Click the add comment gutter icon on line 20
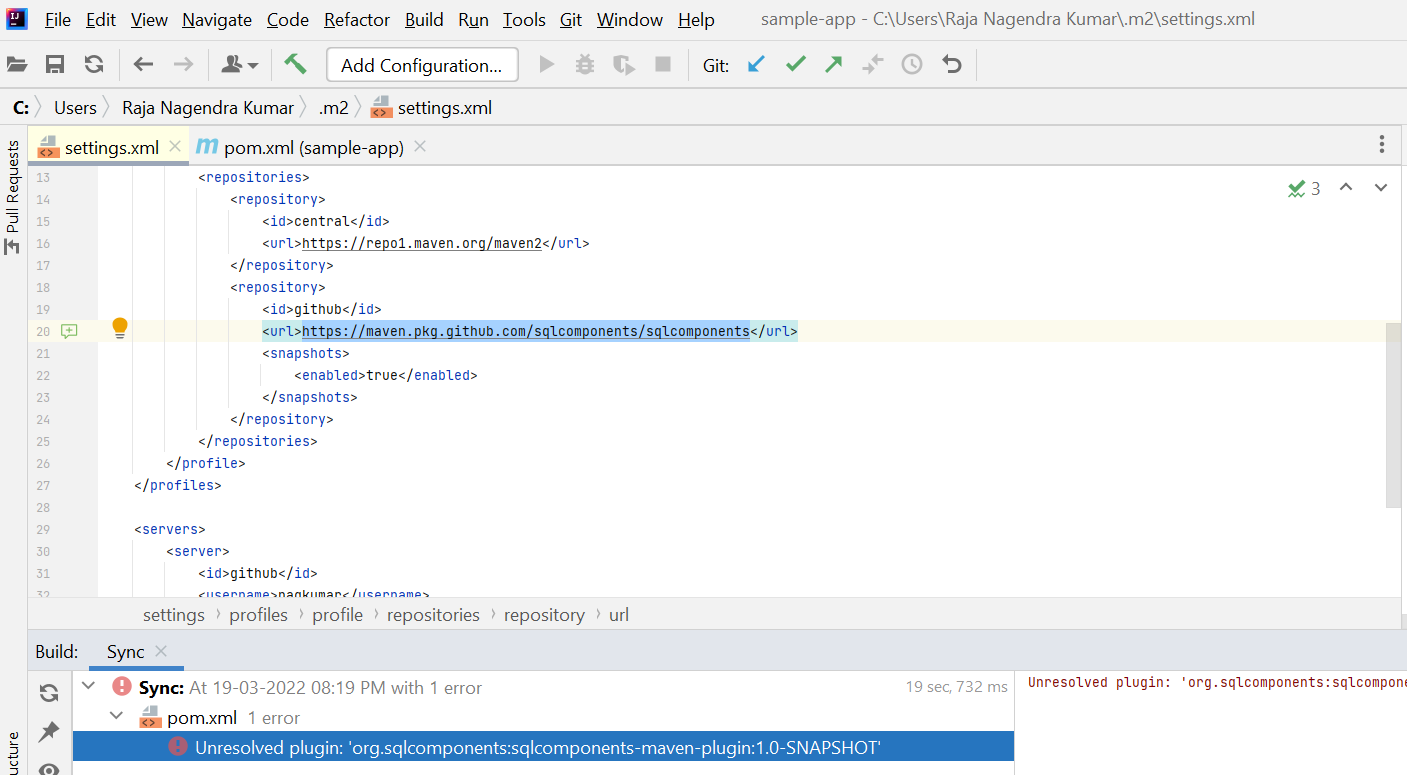The height and width of the screenshot is (775, 1407). pos(69,331)
